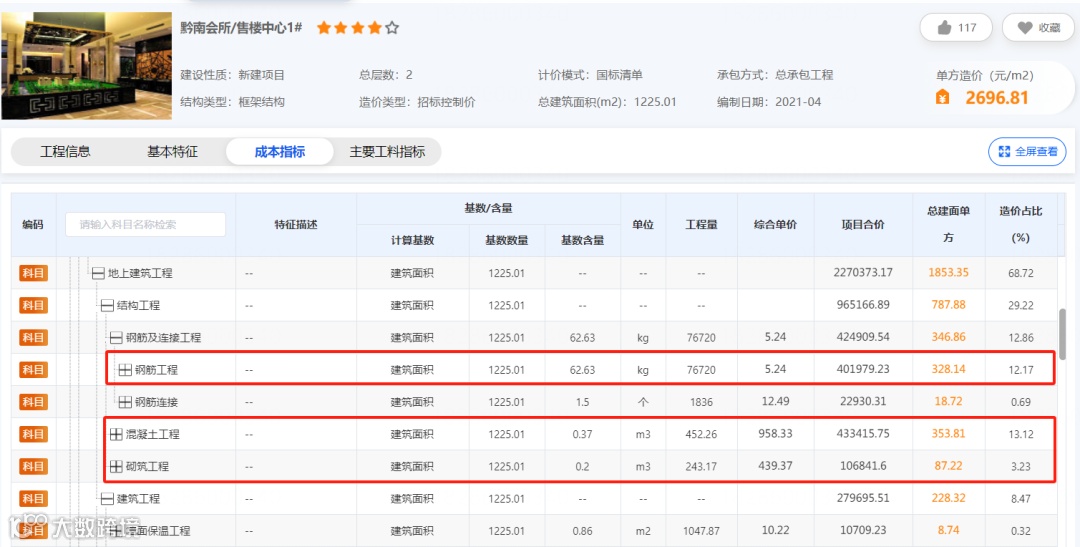Click the 1047.87 quantity cell
Screen dimensions: 1080x547
(701, 531)
